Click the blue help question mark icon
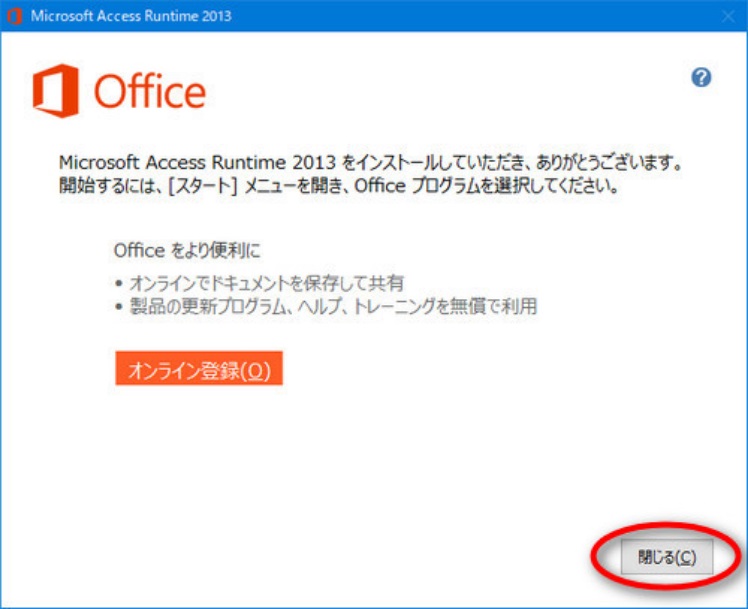The image size is (748, 609). [701, 77]
